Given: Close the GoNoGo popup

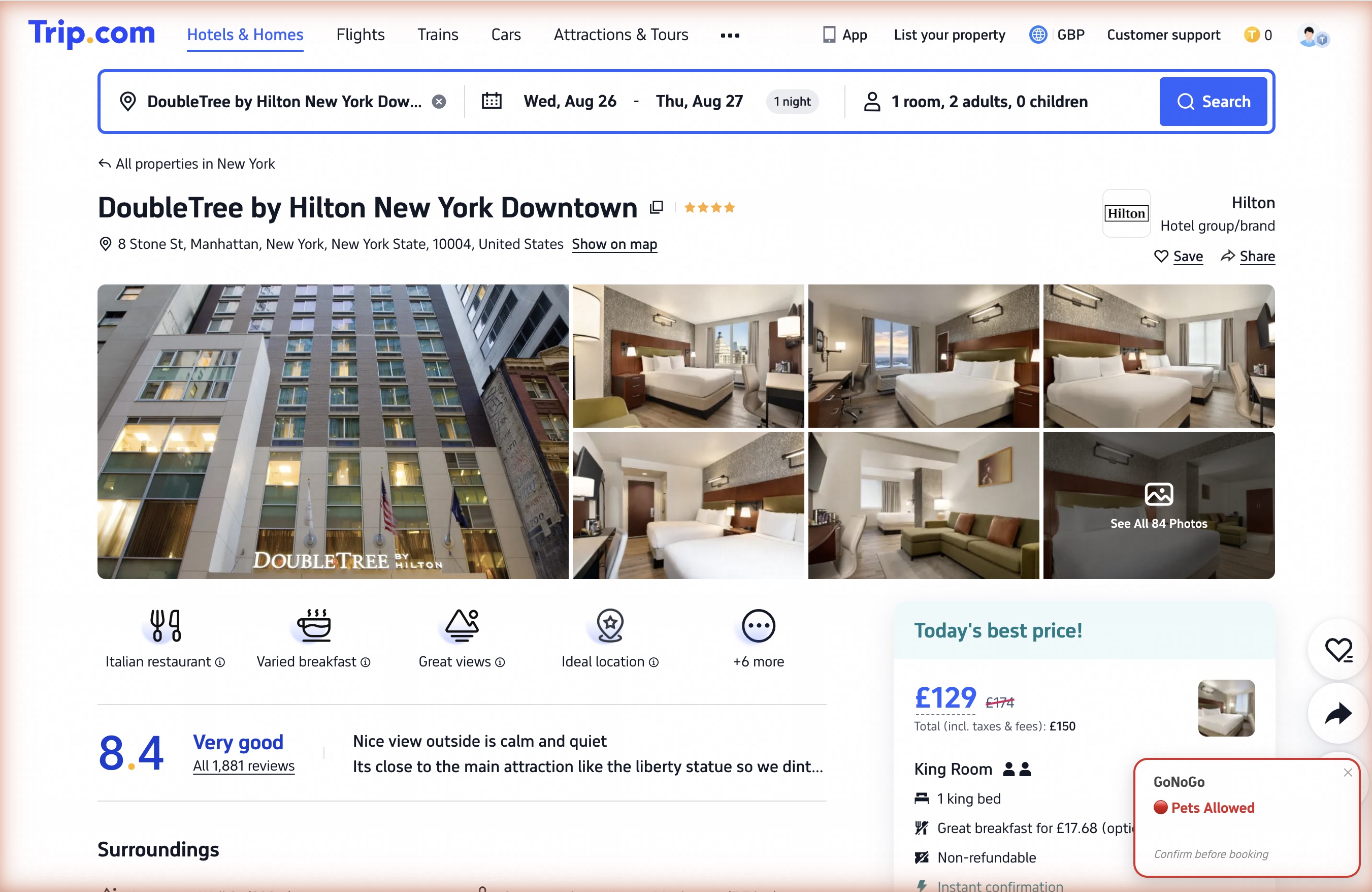Looking at the screenshot, I should (1347, 773).
